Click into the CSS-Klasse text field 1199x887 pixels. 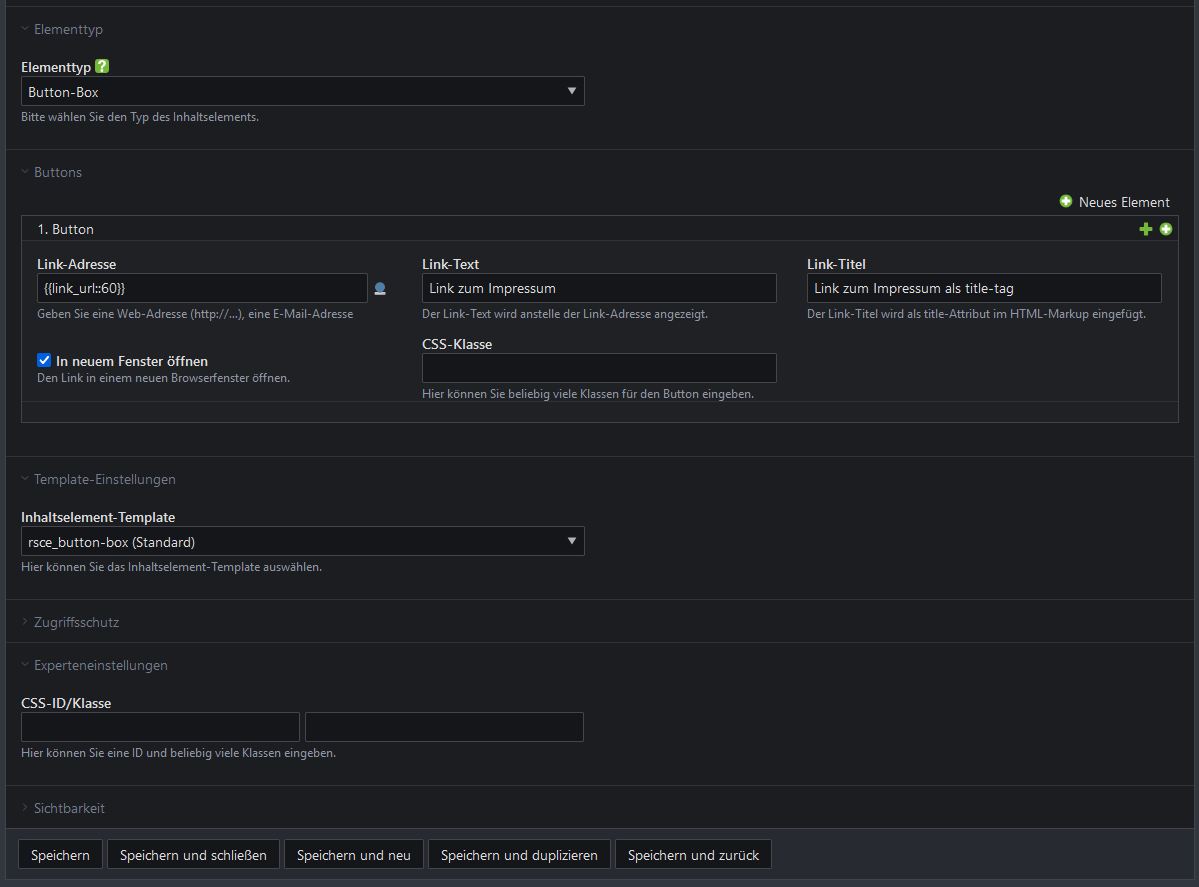pyautogui.click(x=599, y=368)
